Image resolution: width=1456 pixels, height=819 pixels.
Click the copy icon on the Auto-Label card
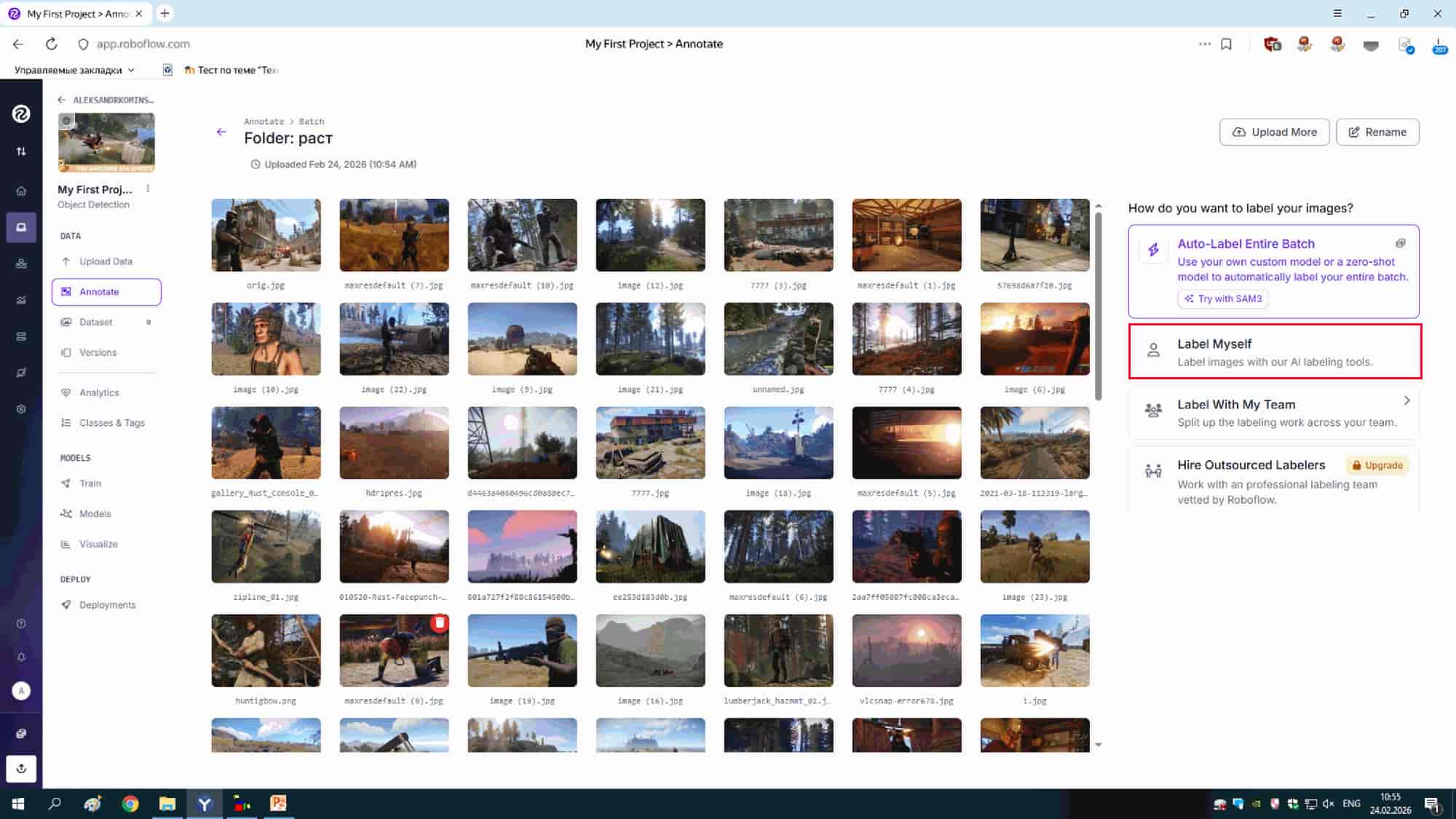[x=1400, y=243]
